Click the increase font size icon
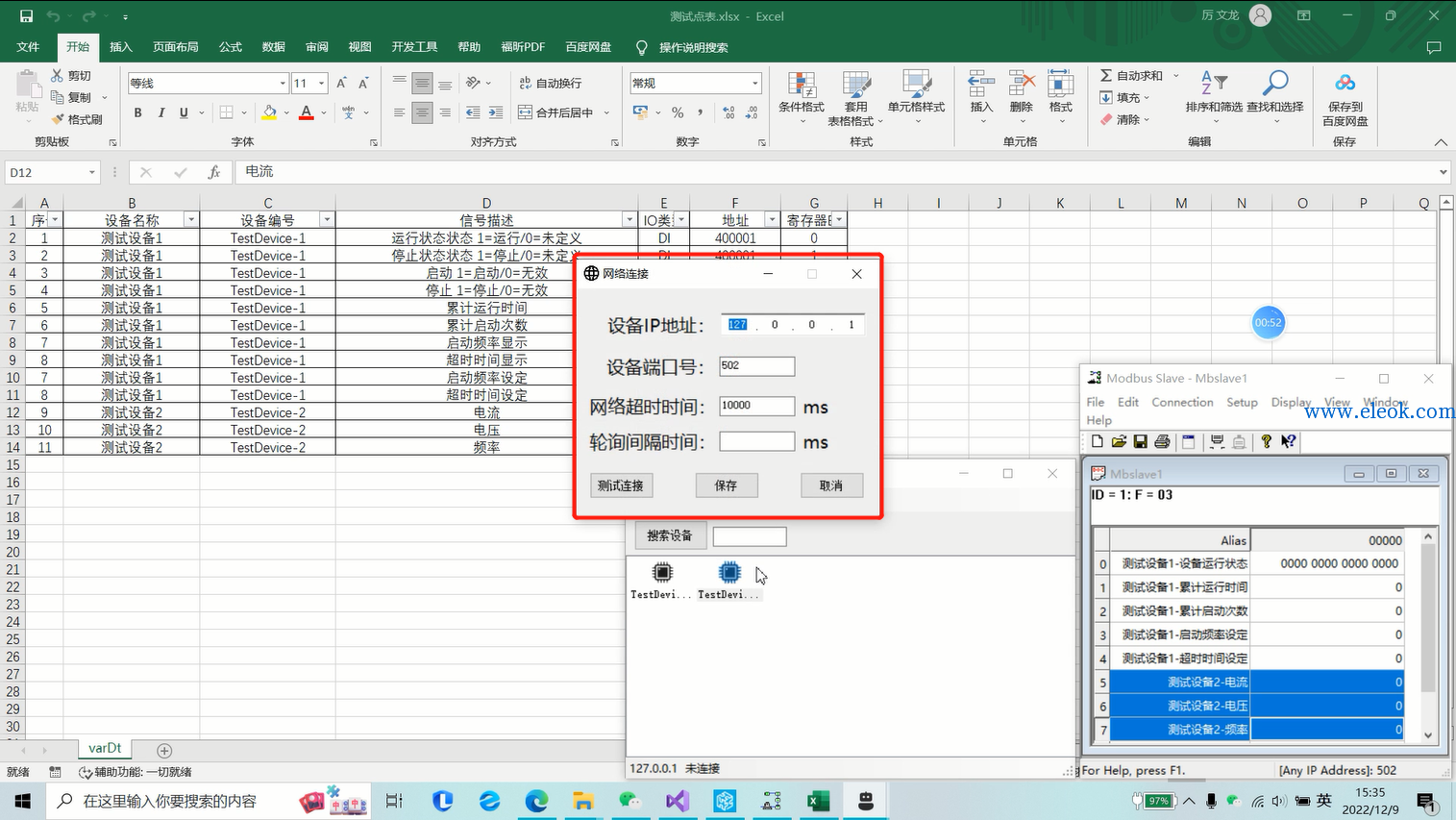The width and height of the screenshot is (1456, 820). point(341,84)
